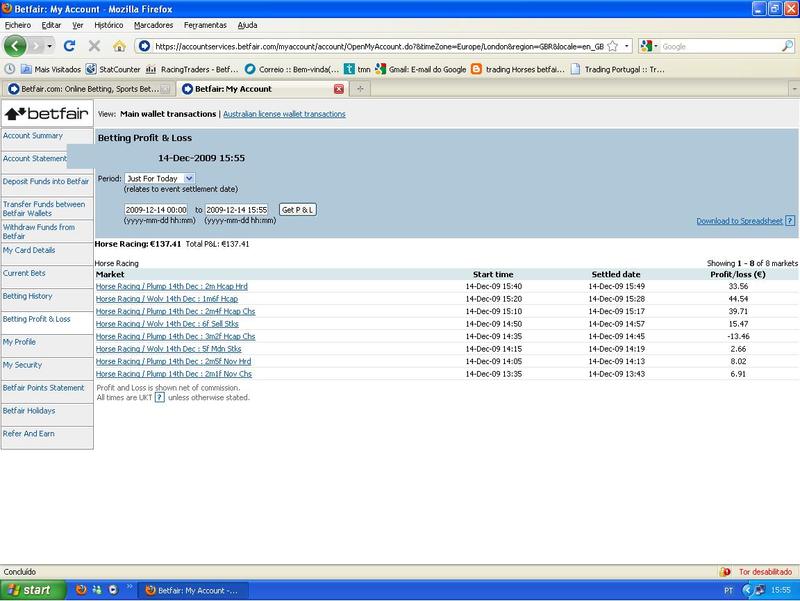The image size is (800, 601).
Task: Open the trading Horses betfair bookmark
Action: (518, 69)
